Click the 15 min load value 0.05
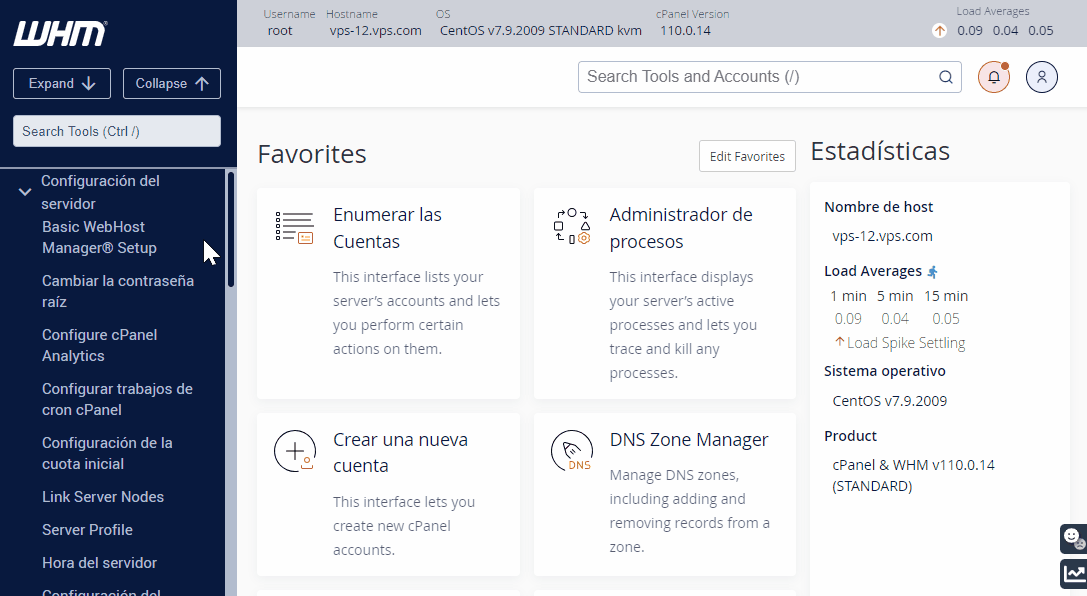 pos(946,319)
